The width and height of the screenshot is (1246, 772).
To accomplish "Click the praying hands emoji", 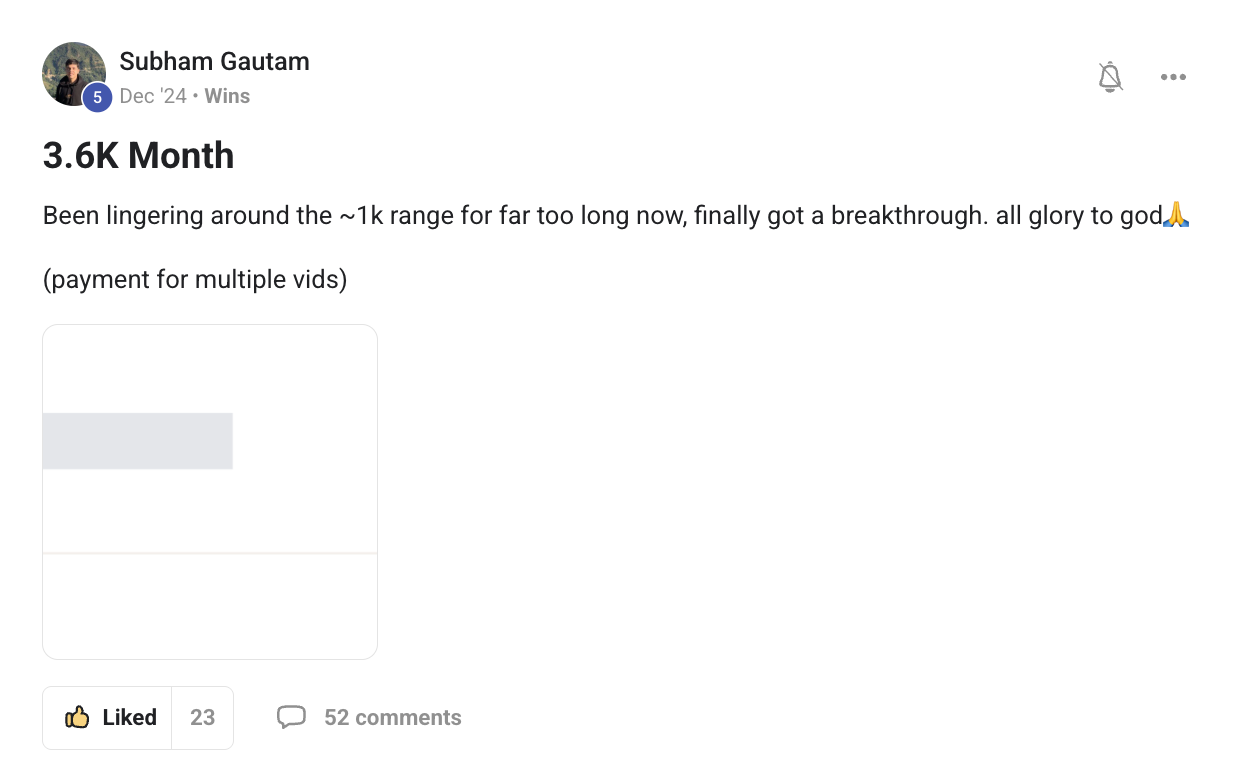I will click(1176, 215).
